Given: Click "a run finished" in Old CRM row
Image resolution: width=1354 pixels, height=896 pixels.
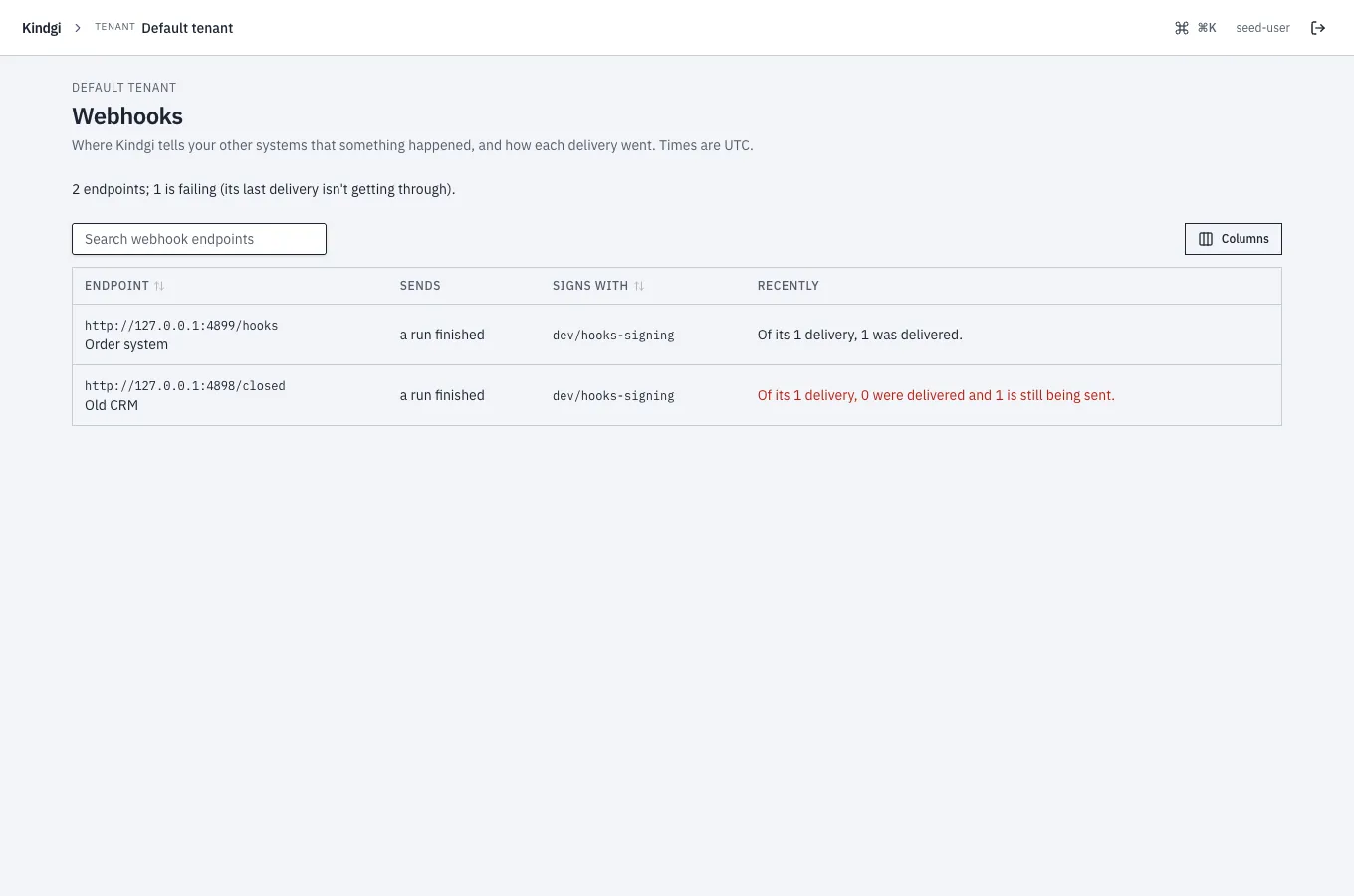Looking at the screenshot, I should point(442,395).
